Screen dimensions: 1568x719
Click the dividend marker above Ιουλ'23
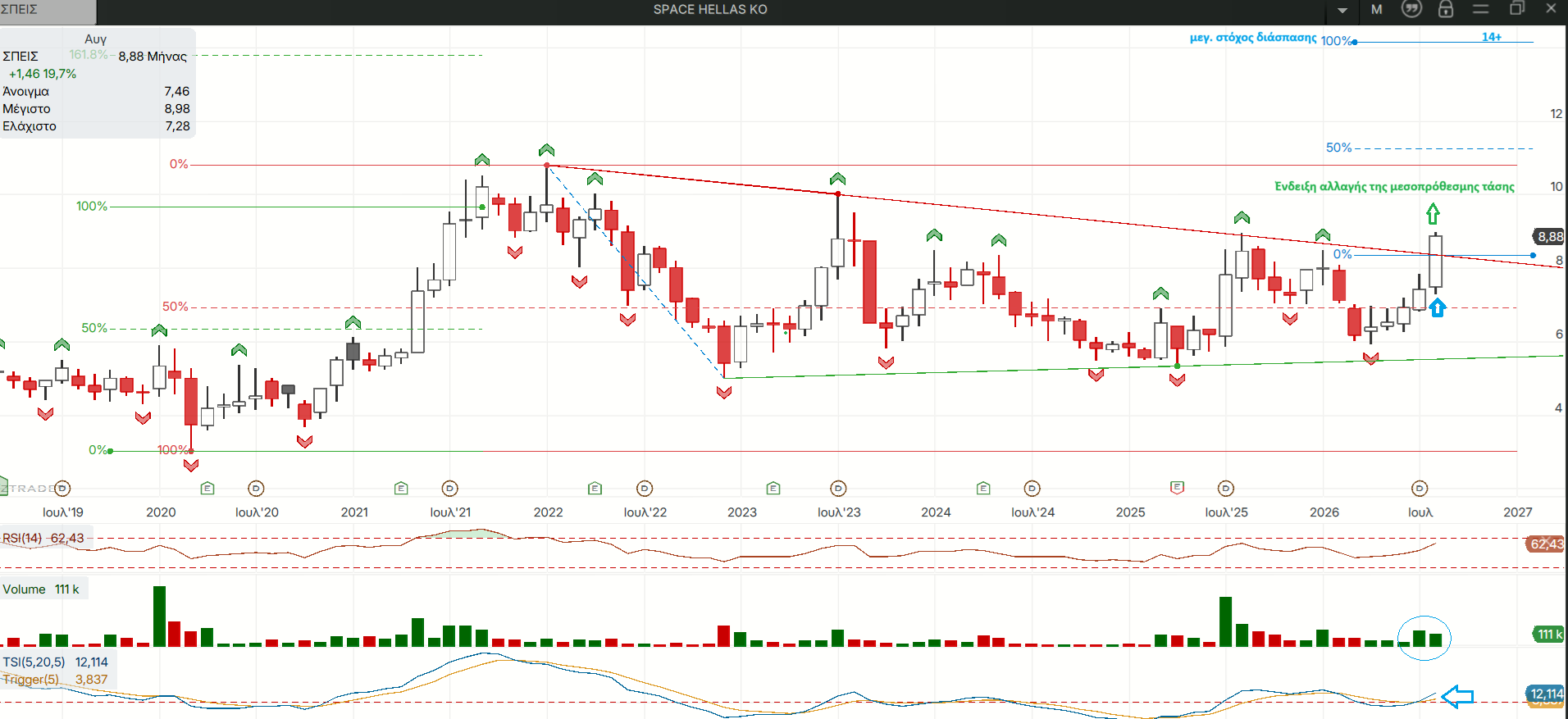838,489
